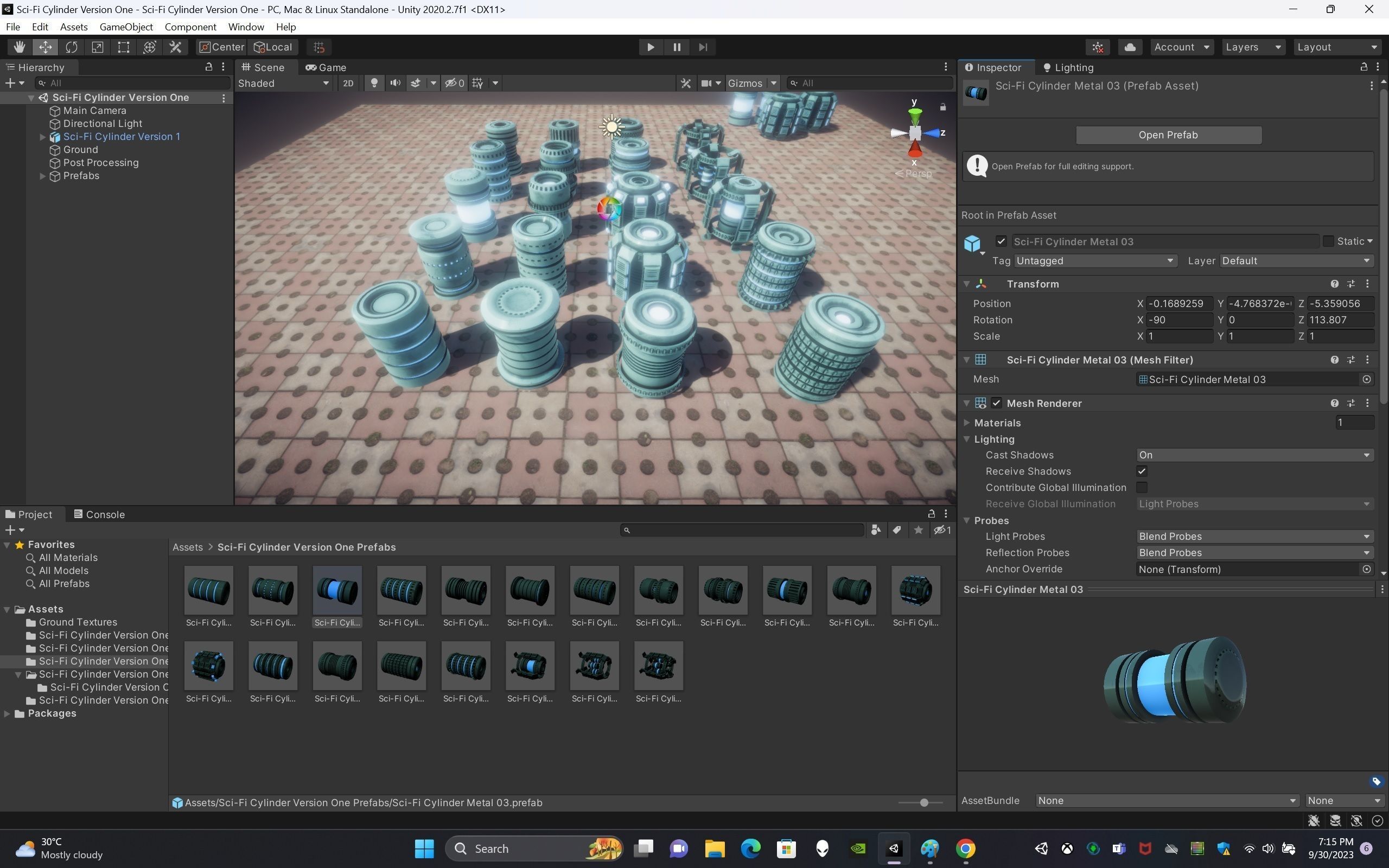Select the Rotate tool
This screenshot has width=1389, height=868.
click(71, 47)
